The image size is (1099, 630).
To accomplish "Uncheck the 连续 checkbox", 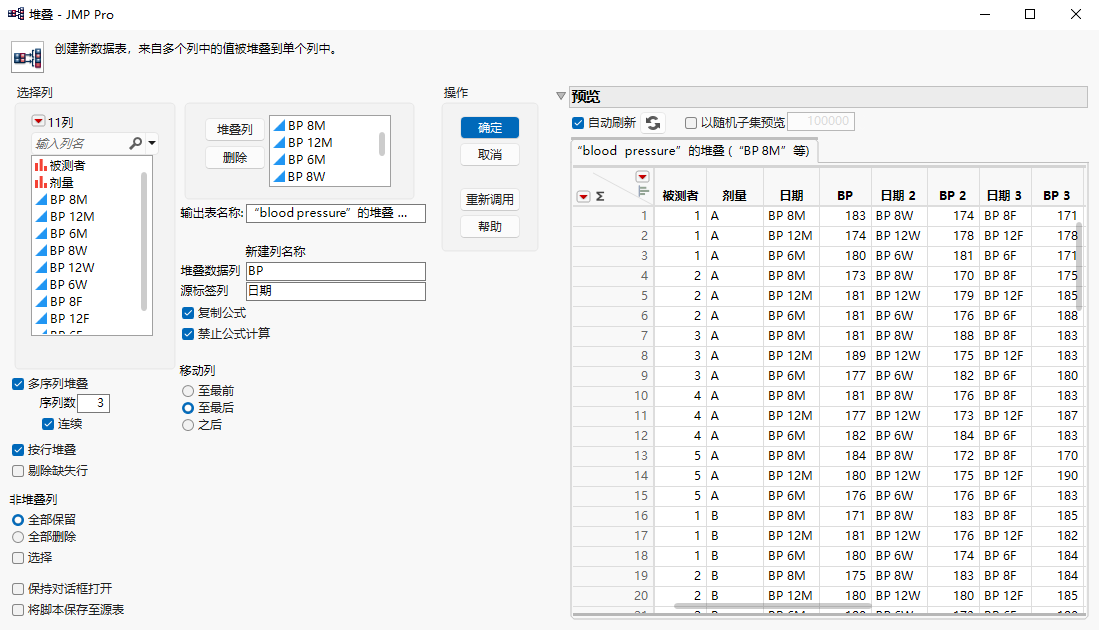I will click(x=48, y=424).
